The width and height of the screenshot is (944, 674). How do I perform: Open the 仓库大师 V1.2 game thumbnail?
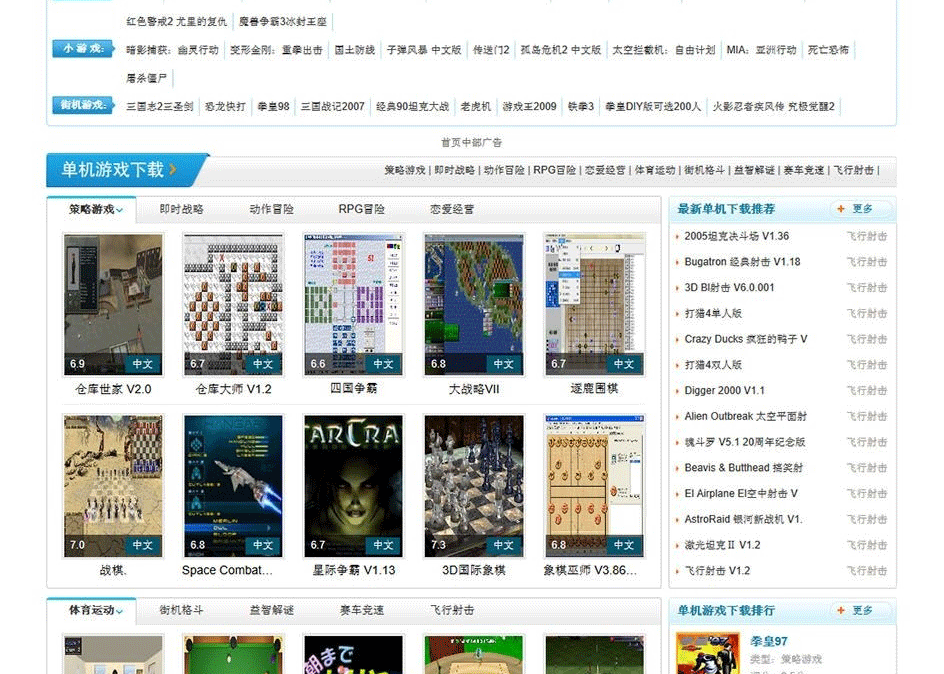click(x=233, y=305)
